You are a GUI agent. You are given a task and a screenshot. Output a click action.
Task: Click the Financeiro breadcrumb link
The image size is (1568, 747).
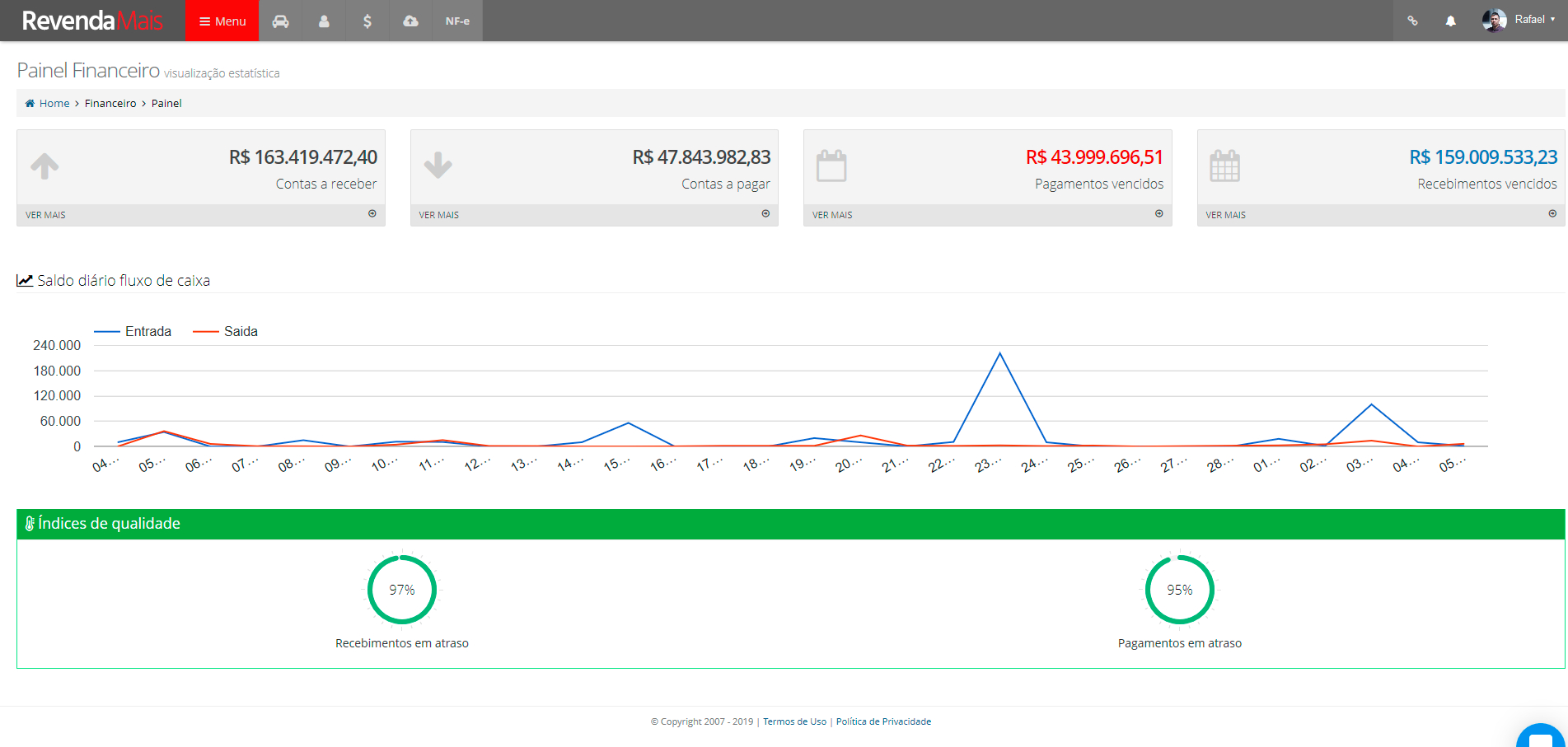[x=110, y=103]
